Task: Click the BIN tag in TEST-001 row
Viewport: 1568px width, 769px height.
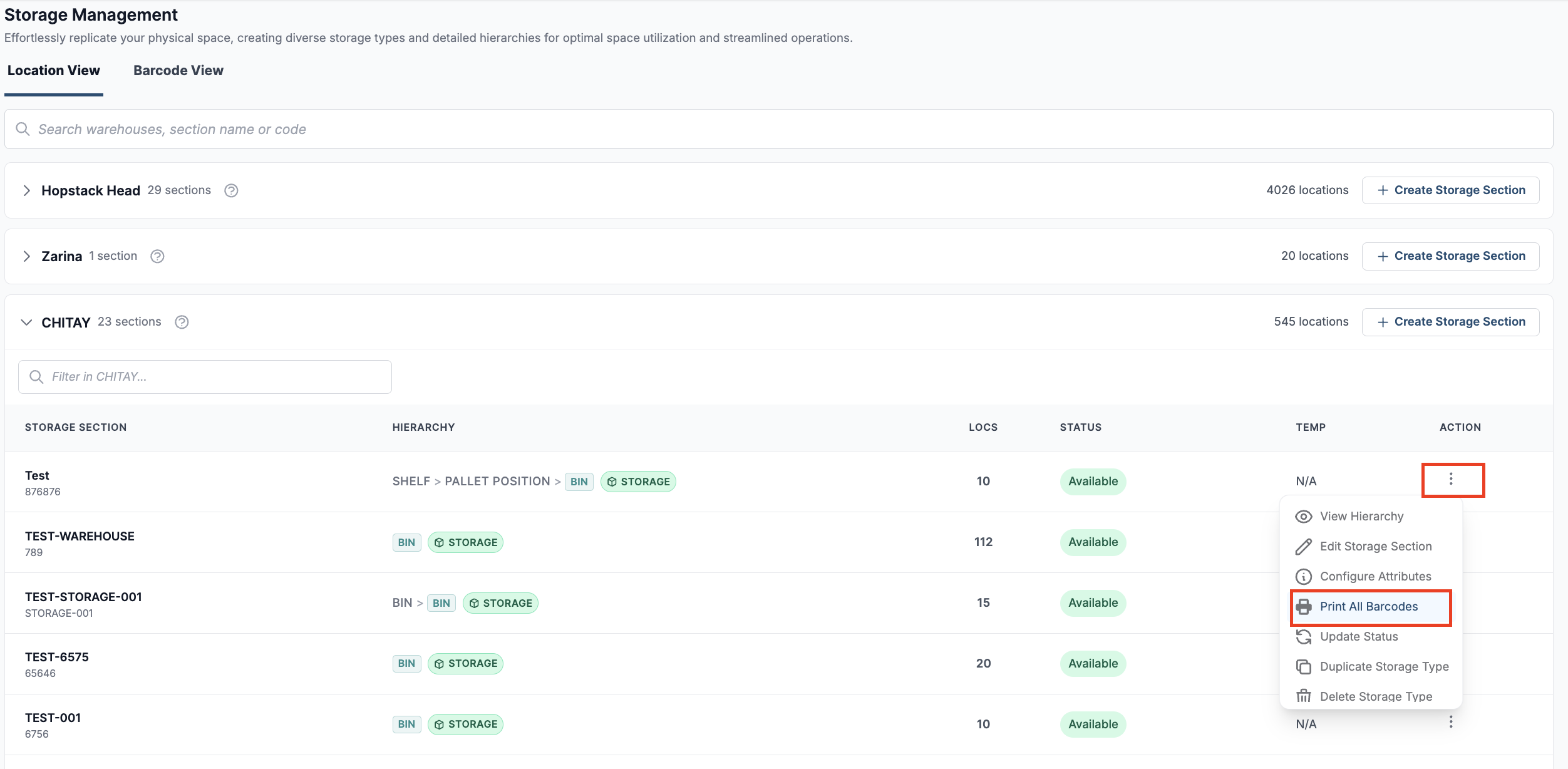Action: [406, 724]
